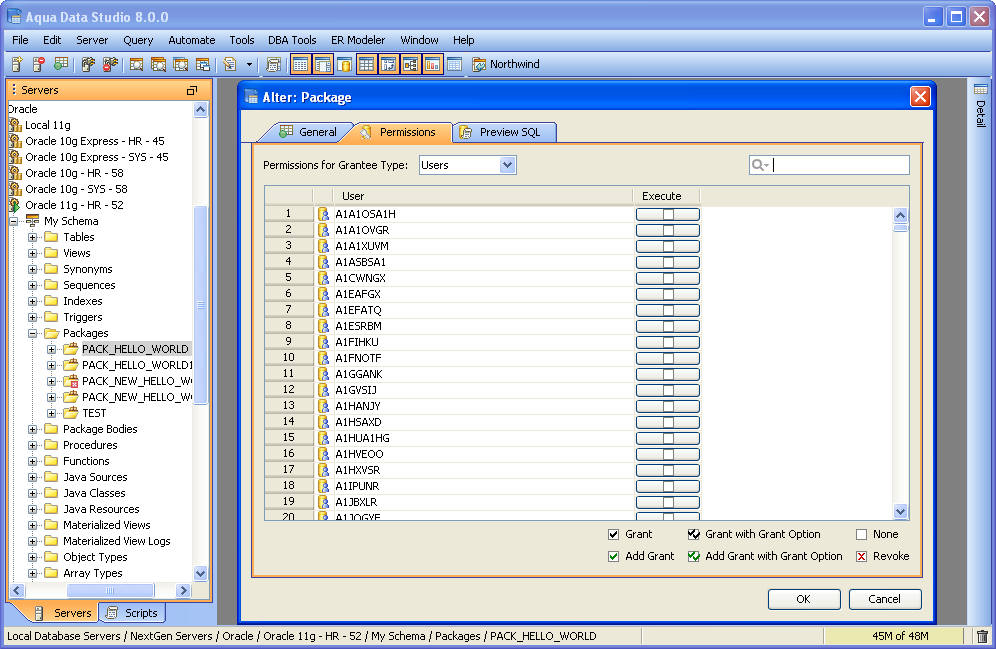Expand the Materialized Views folder
996x649 pixels.
point(32,525)
